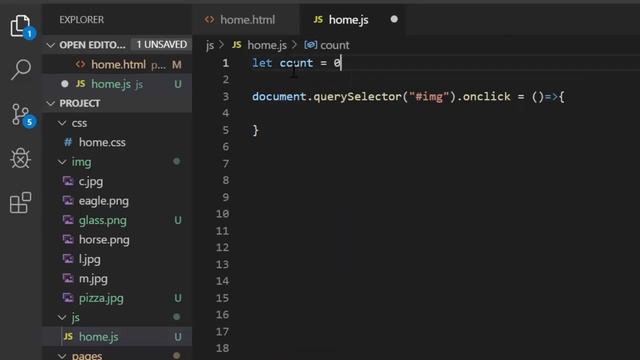Open the Extensions view
This screenshot has width=640, height=360.
[x=20, y=202]
